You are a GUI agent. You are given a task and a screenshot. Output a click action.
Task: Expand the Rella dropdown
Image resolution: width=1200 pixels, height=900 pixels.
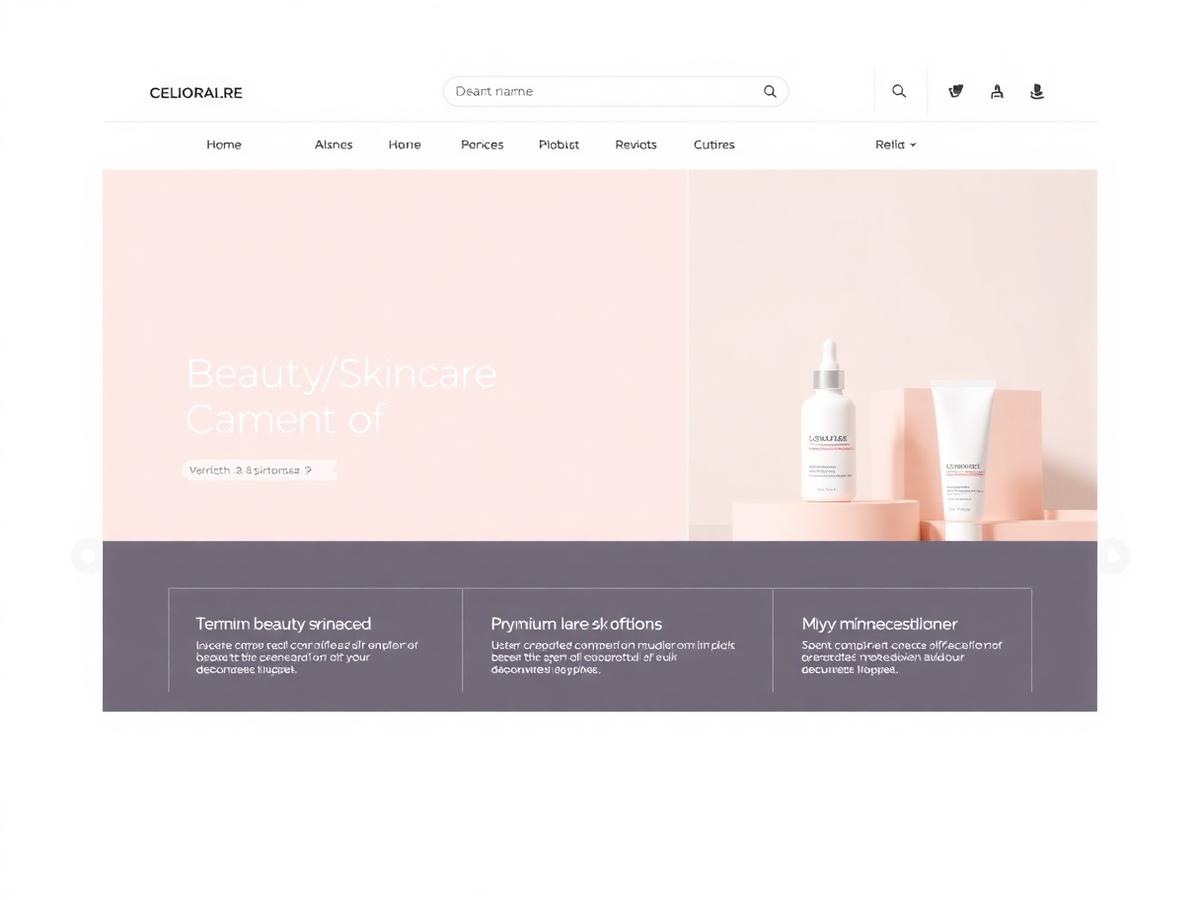pos(896,145)
